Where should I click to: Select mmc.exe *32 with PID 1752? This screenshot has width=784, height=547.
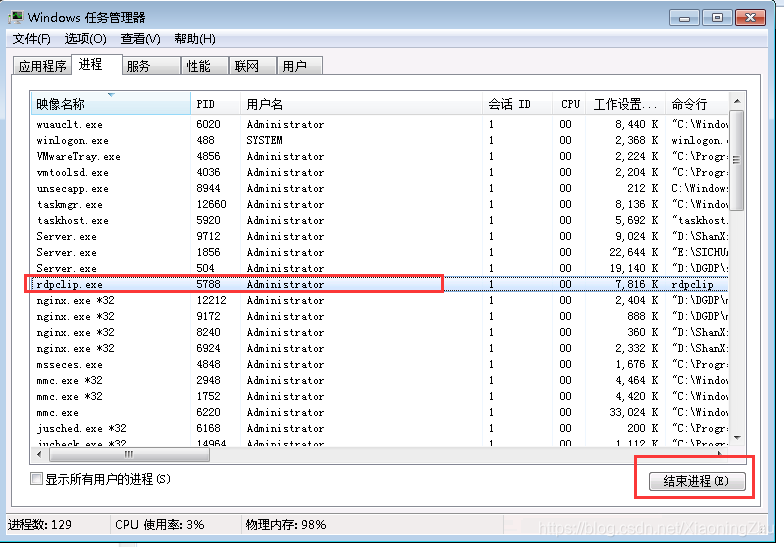click(x=379, y=396)
